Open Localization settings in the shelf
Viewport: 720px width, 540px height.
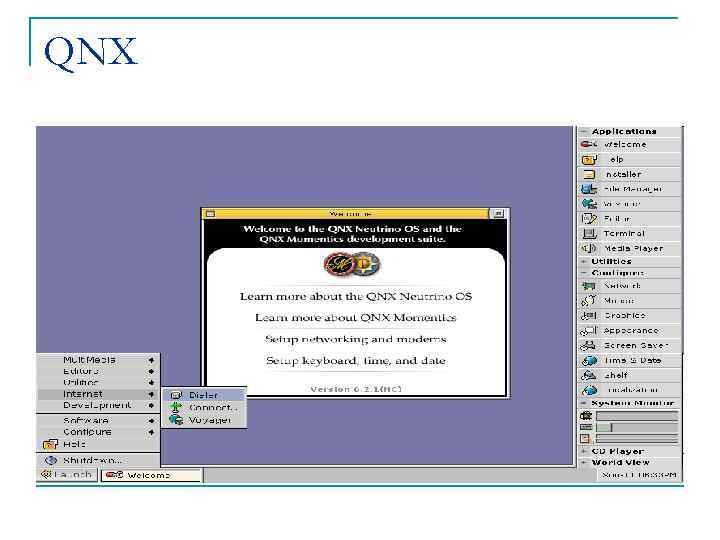click(x=628, y=390)
